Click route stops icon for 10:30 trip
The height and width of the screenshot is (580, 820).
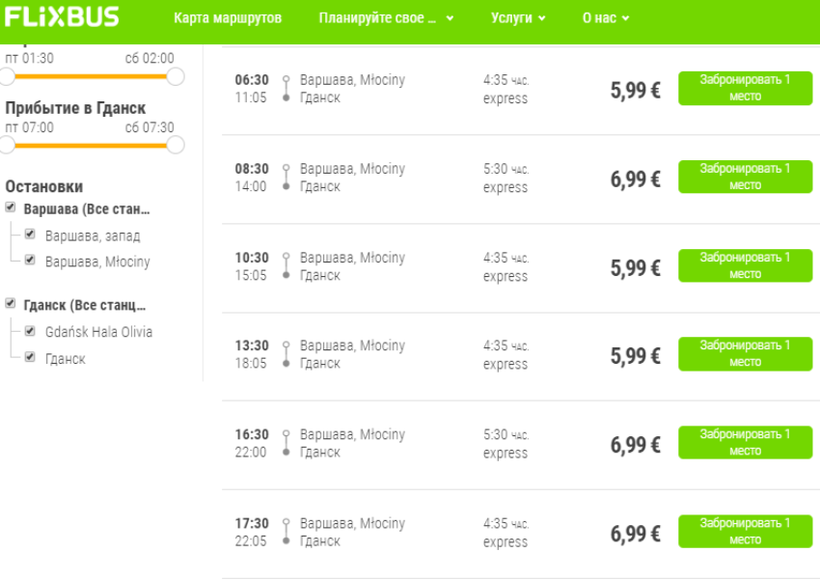(x=286, y=266)
